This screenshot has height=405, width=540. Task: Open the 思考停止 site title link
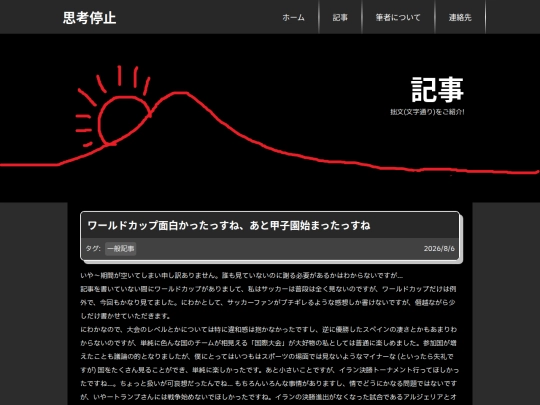[x=90, y=18]
